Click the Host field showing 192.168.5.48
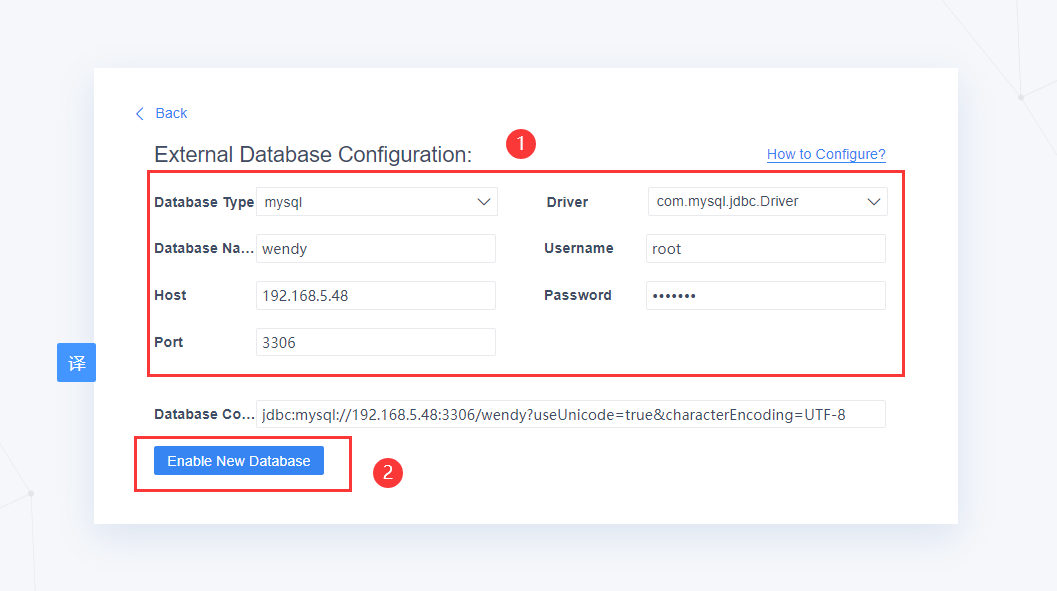This screenshot has height=591, width=1057. 375,295
